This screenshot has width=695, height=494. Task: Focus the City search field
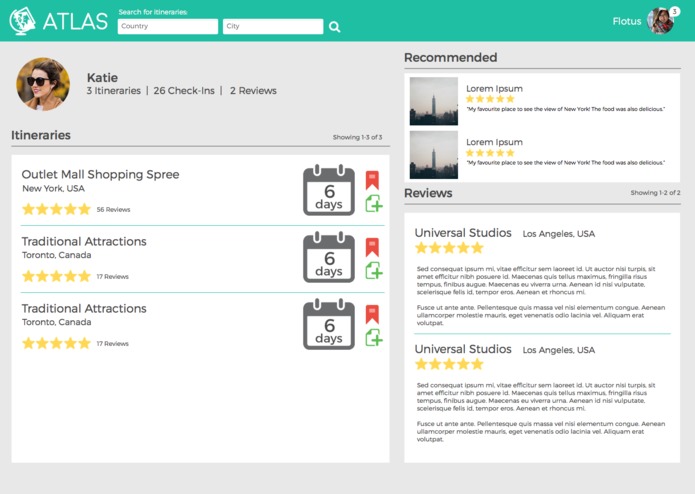[273, 26]
